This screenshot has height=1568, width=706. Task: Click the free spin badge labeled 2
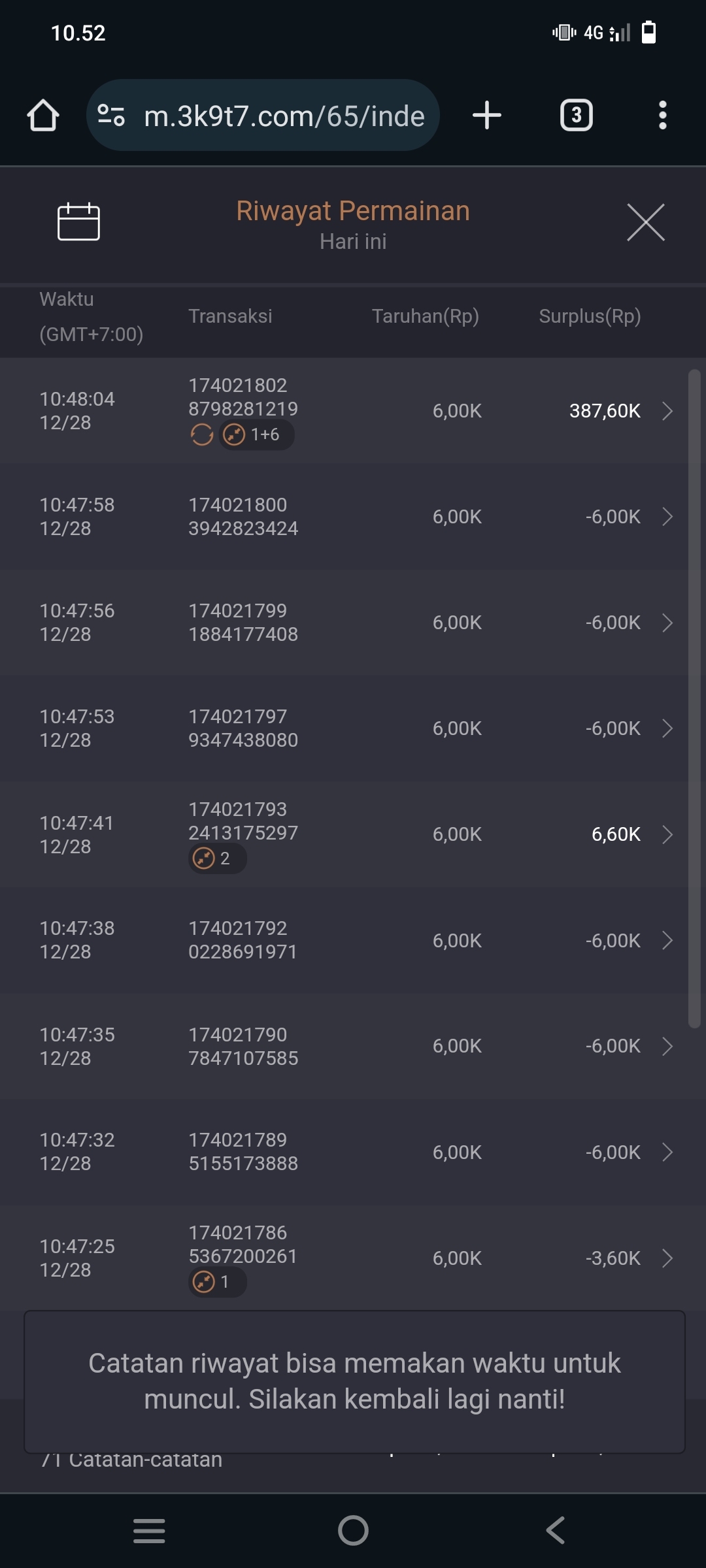point(217,858)
